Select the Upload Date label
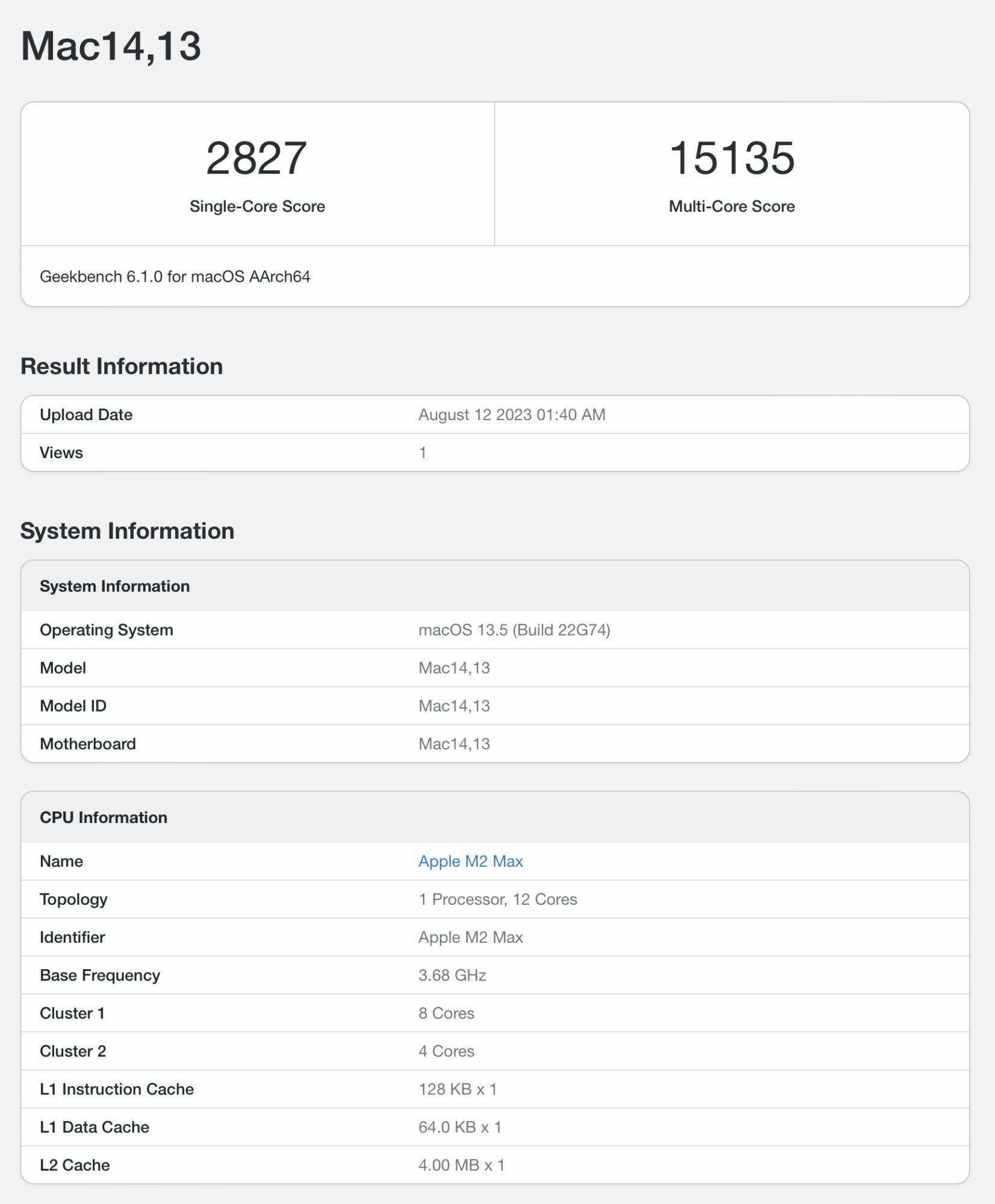Image resolution: width=995 pixels, height=1204 pixels. [86, 415]
